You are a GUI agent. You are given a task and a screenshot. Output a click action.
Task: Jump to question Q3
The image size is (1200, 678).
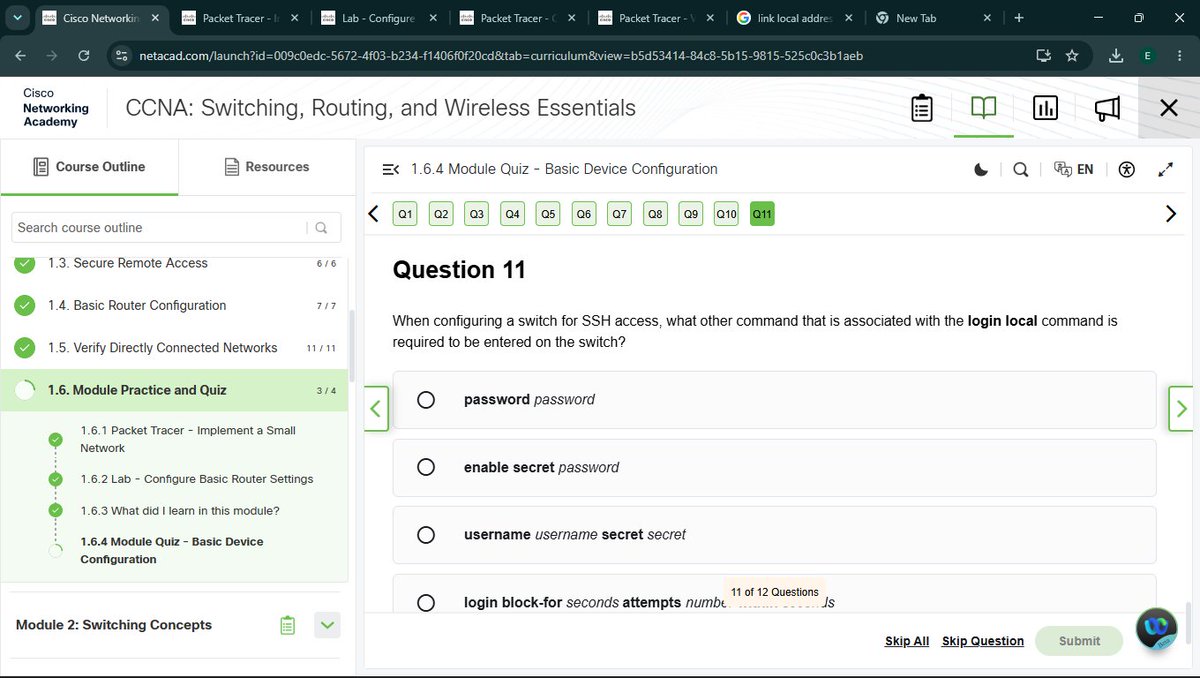point(477,214)
